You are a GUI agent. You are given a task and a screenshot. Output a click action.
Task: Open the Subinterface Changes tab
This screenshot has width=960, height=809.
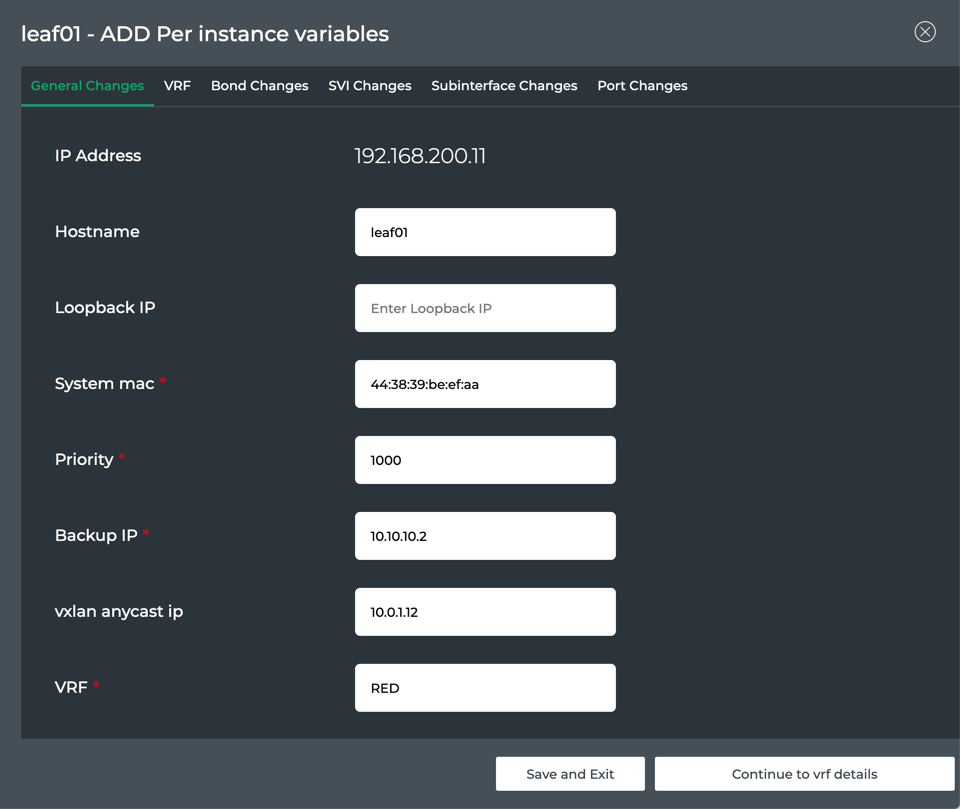coord(504,86)
